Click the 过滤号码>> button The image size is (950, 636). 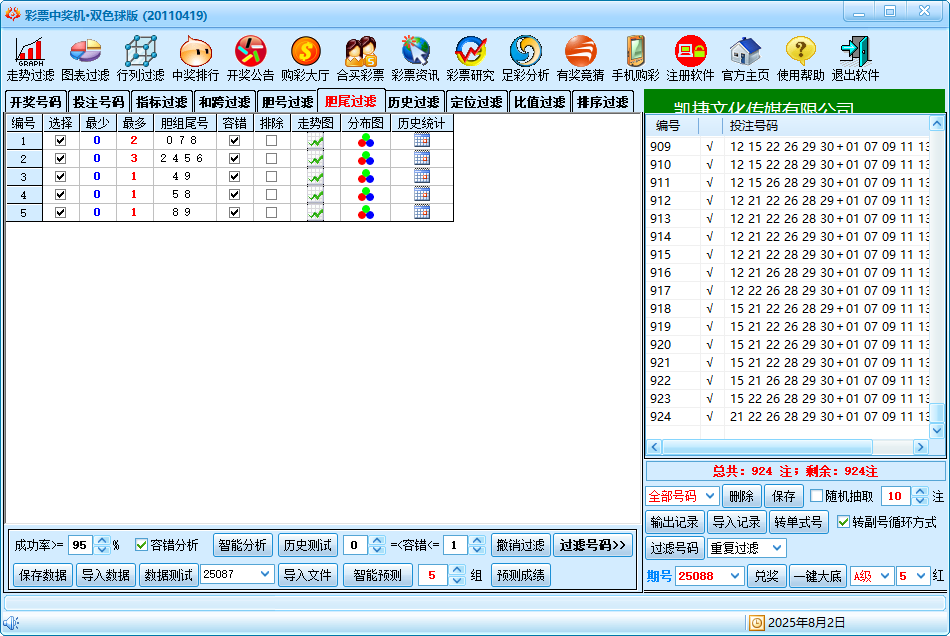(x=593, y=545)
